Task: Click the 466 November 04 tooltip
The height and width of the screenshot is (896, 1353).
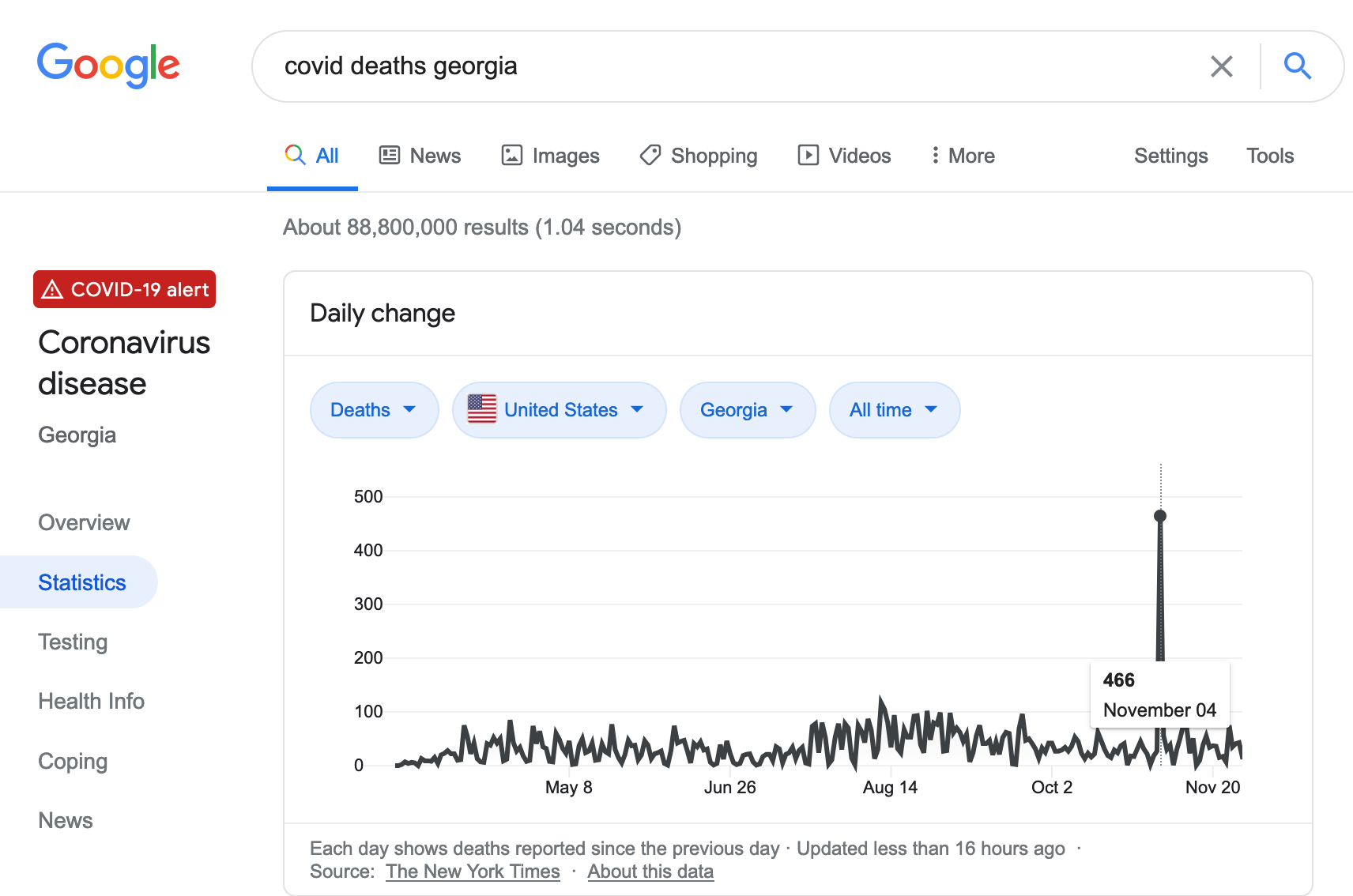Action: point(1159,695)
